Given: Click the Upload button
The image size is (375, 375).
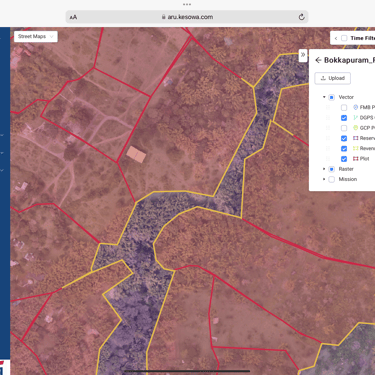Looking at the screenshot, I should pyautogui.click(x=333, y=78).
